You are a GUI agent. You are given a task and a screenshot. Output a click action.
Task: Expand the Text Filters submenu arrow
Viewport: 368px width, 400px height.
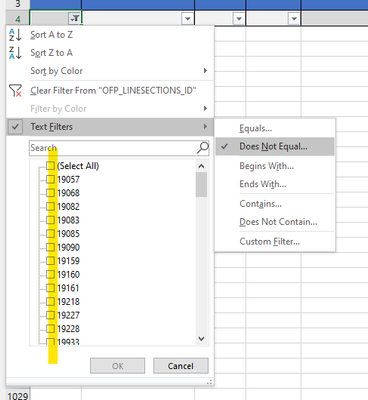(205, 127)
